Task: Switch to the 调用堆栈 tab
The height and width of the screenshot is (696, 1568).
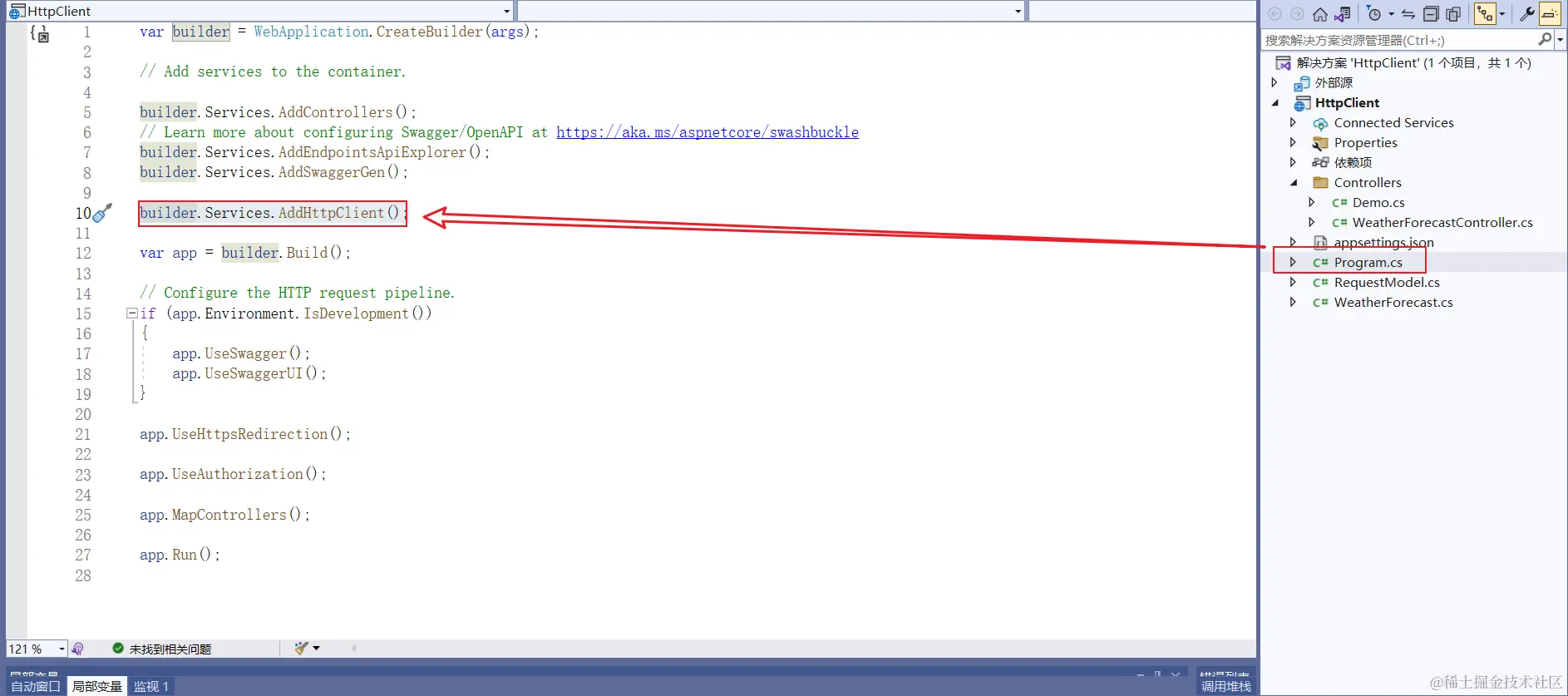Action: [x=1225, y=686]
